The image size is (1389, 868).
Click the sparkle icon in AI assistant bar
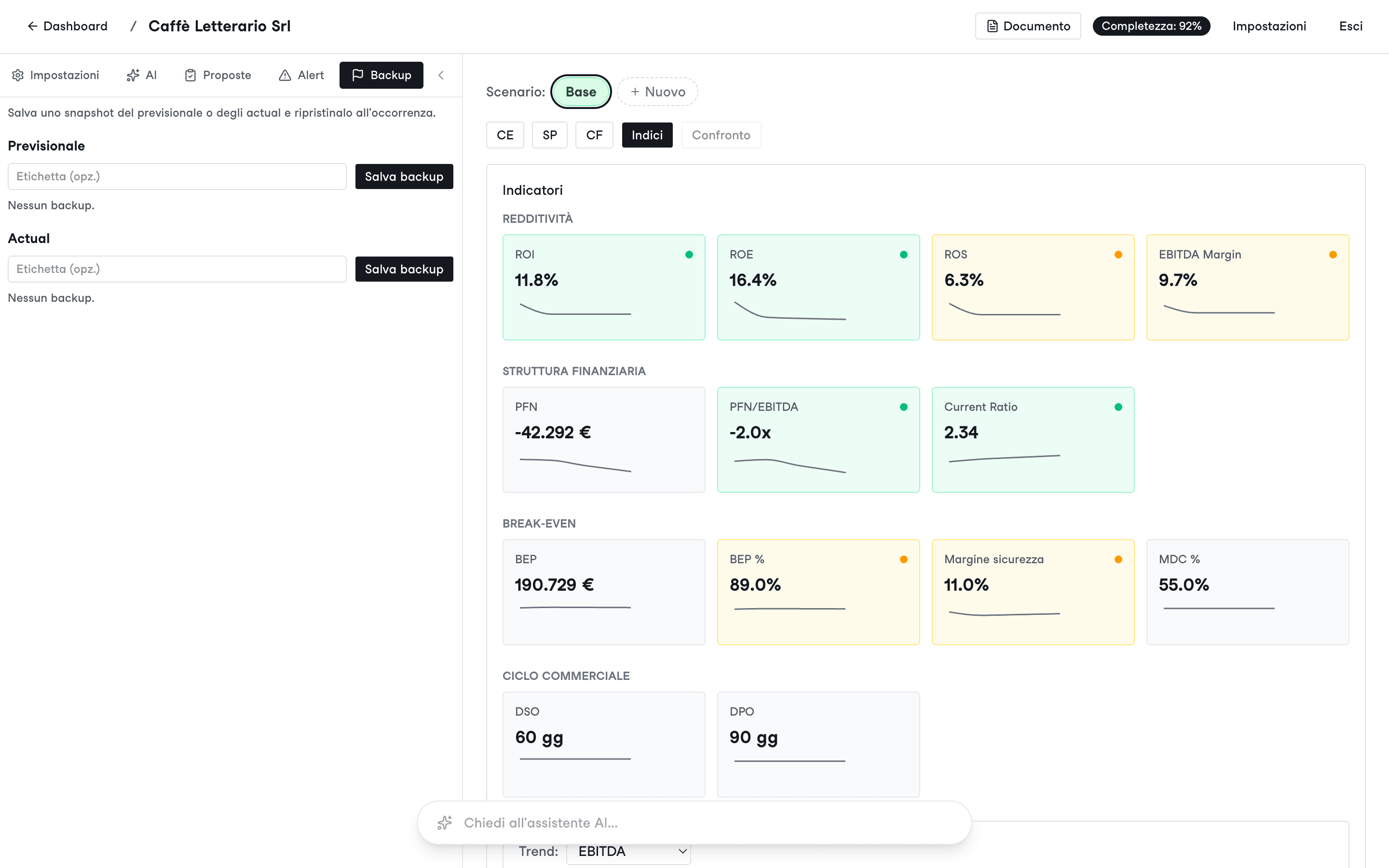(x=445, y=823)
